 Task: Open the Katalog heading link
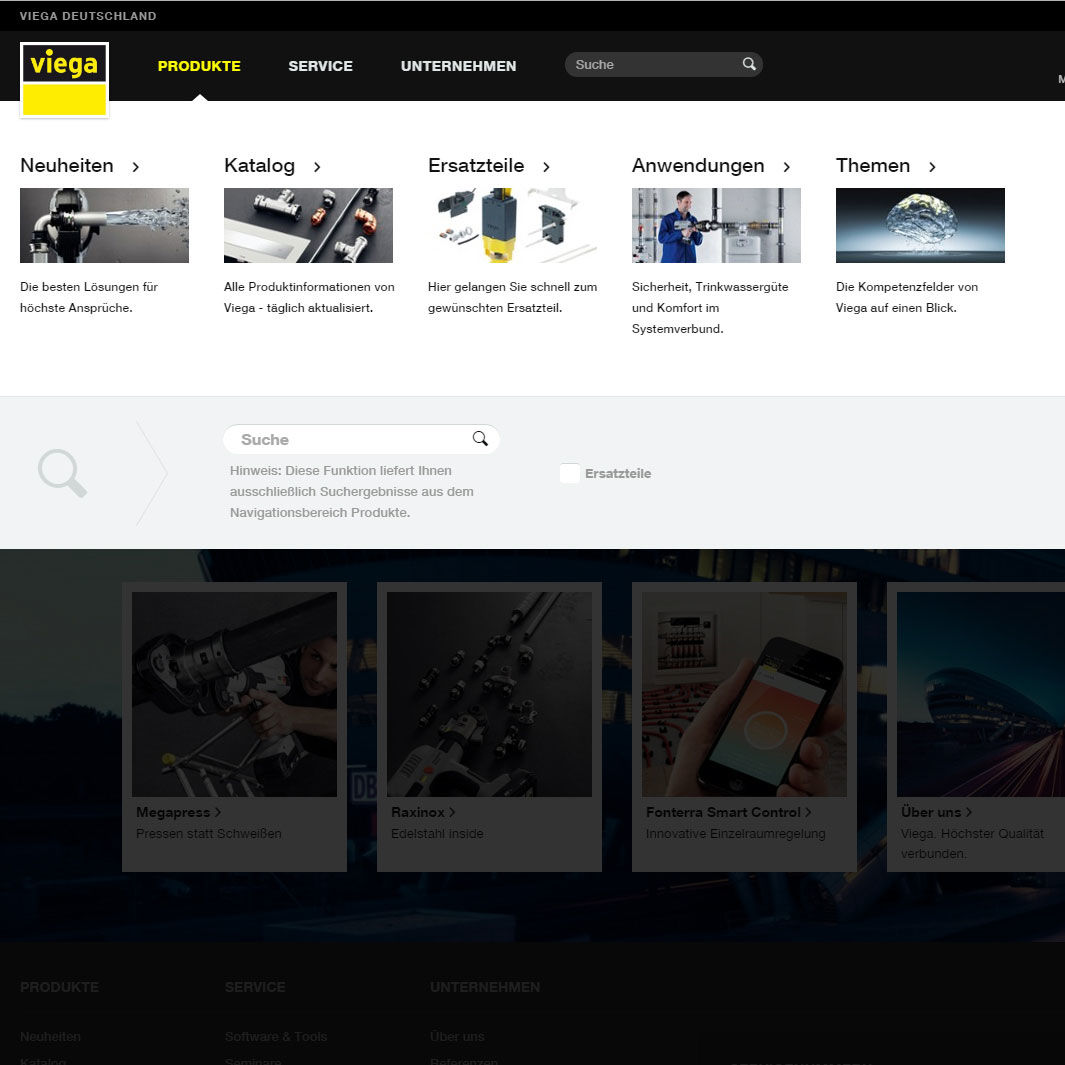(x=259, y=166)
